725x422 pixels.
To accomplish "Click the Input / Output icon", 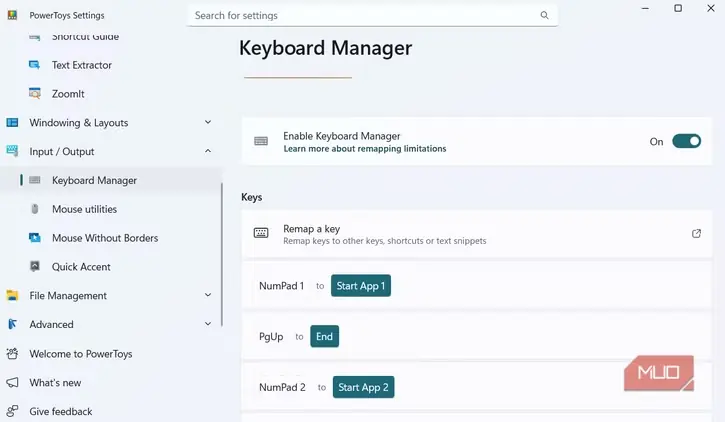I will click(x=12, y=151).
